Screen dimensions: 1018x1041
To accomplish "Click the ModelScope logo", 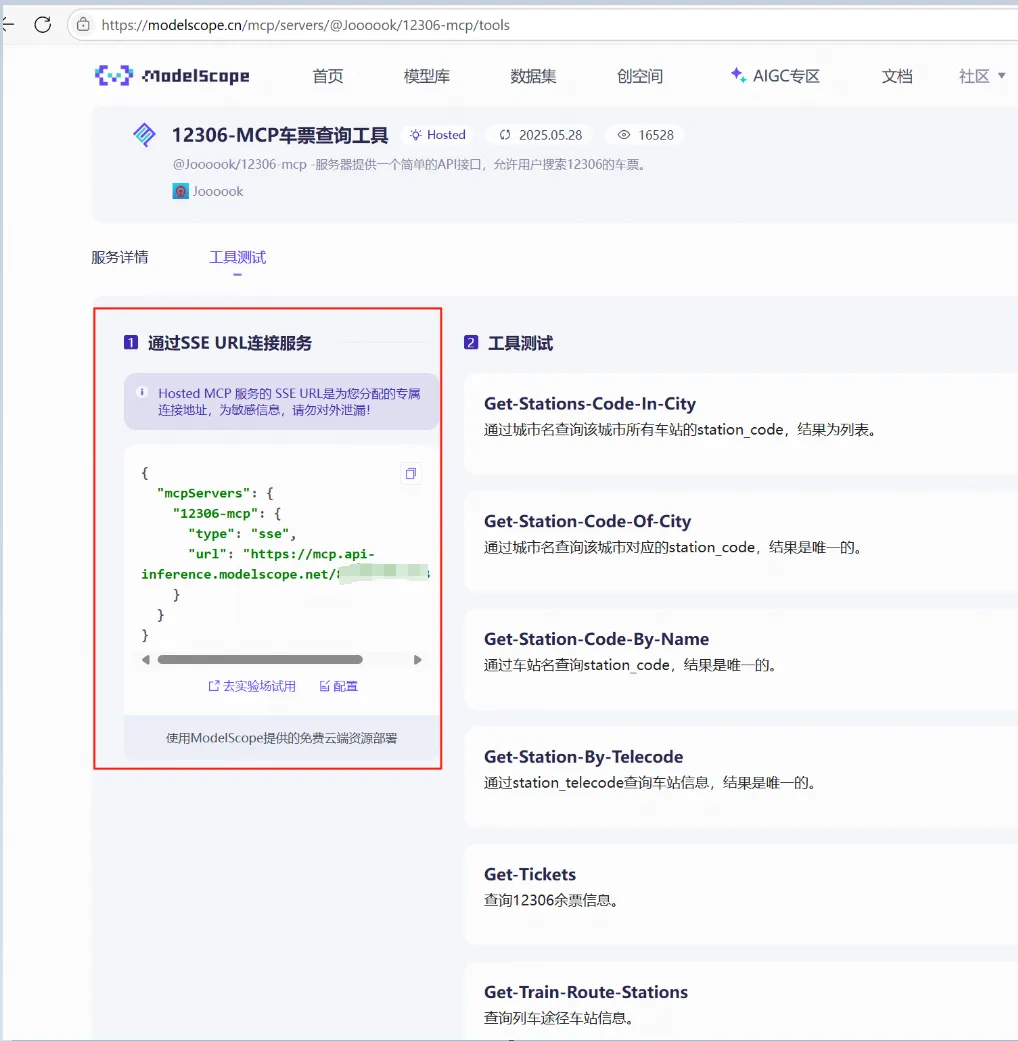I will click(172, 76).
